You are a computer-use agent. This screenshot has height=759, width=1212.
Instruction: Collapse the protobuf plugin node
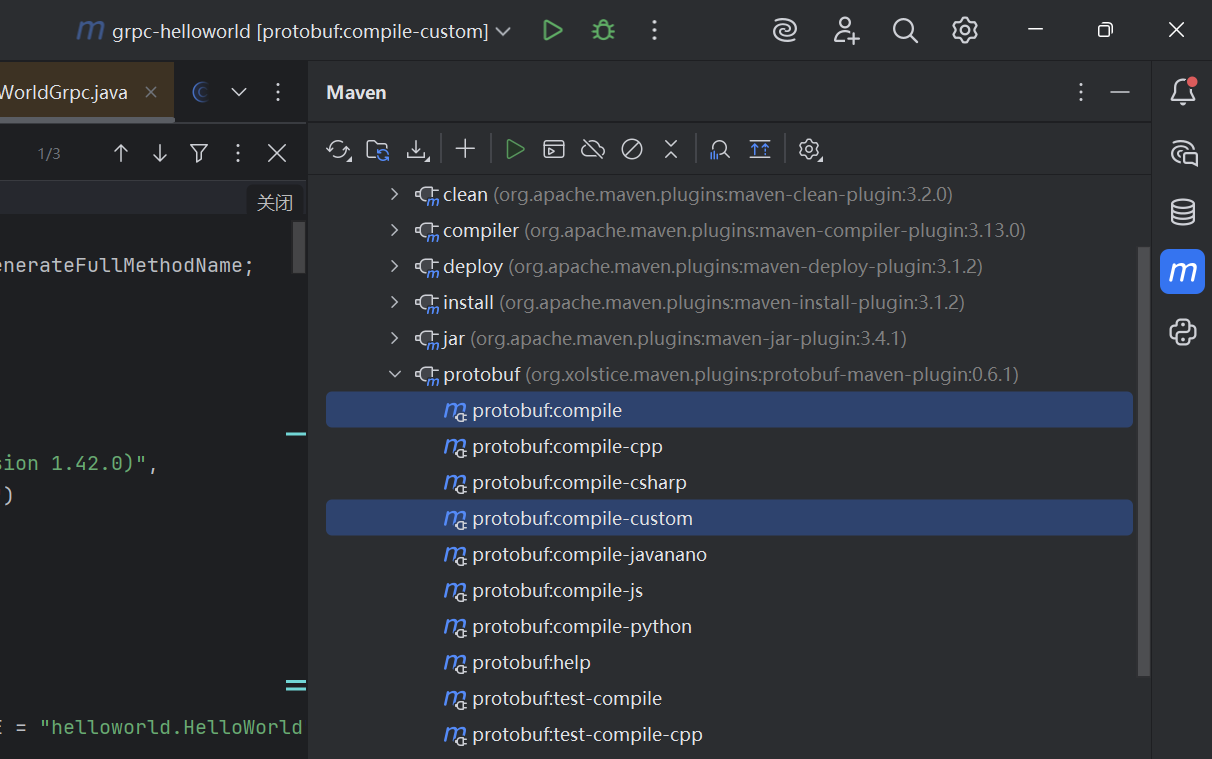(393, 373)
